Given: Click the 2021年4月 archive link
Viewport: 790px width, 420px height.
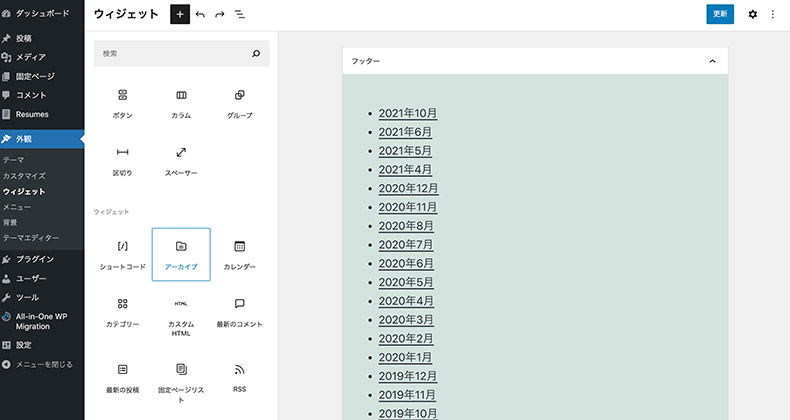Looking at the screenshot, I should [405, 170].
